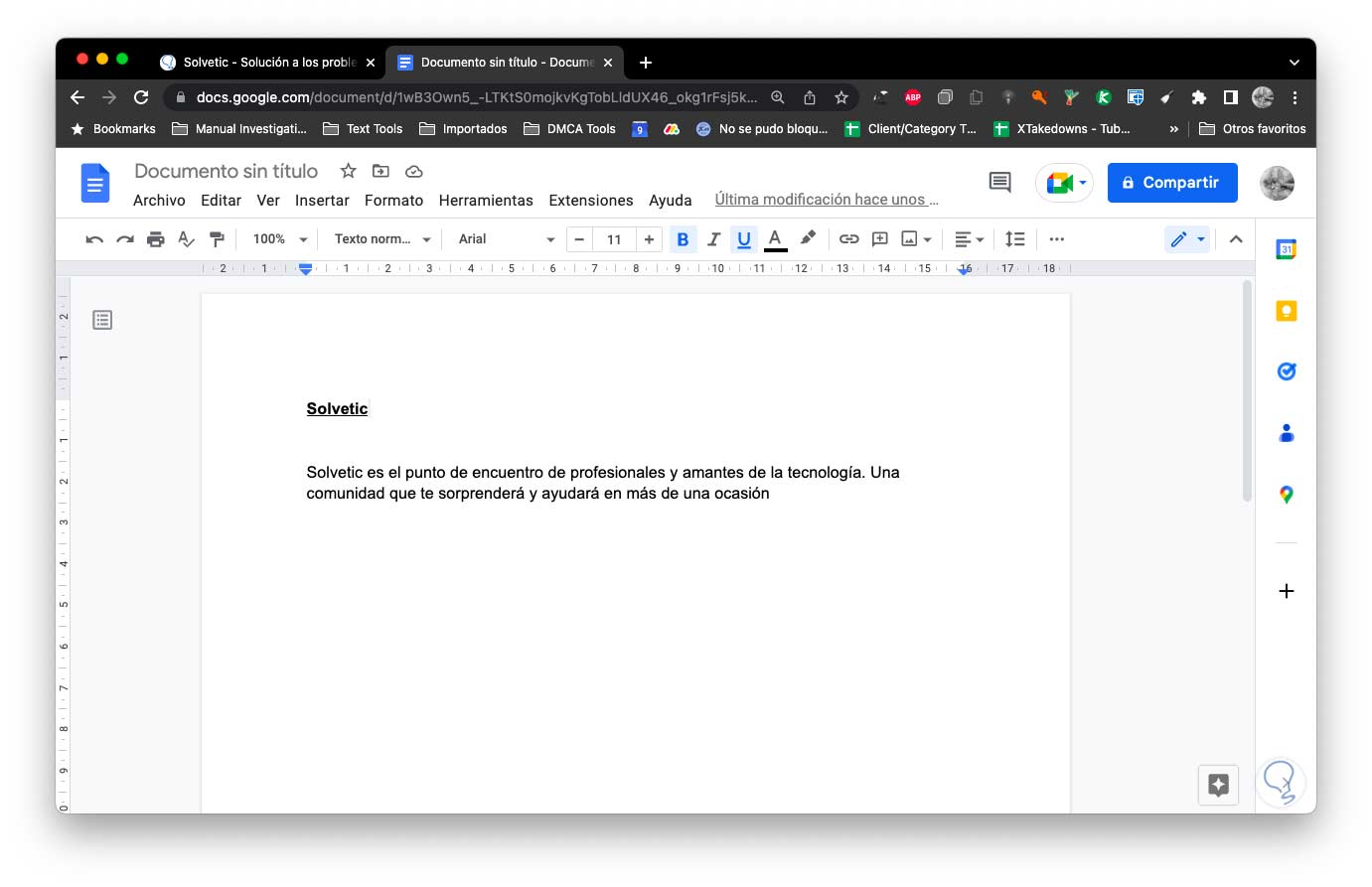
Task: Show more toolbar options (three dots)
Action: tap(1057, 239)
